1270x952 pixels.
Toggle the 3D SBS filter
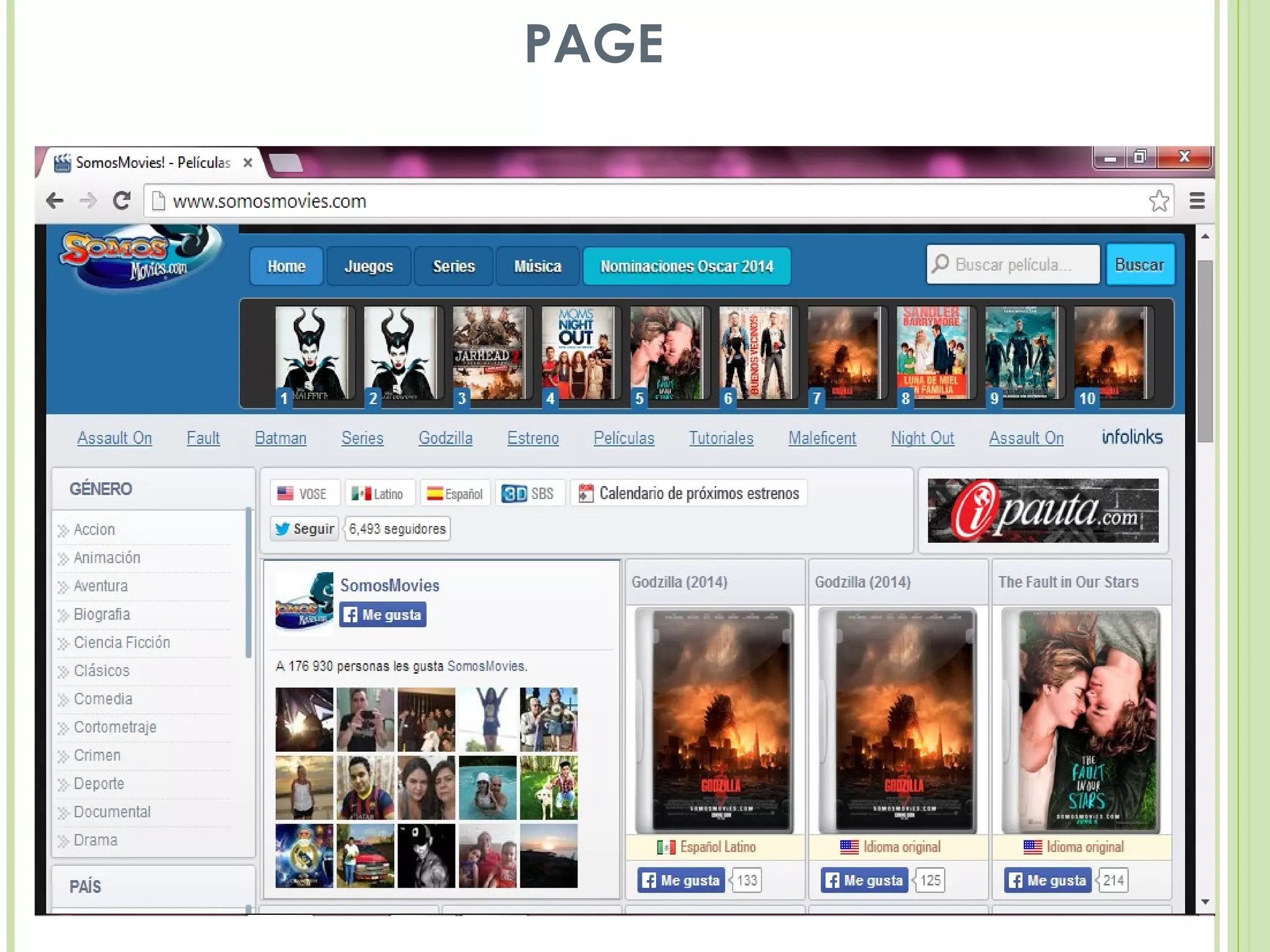pyautogui.click(x=528, y=493)
